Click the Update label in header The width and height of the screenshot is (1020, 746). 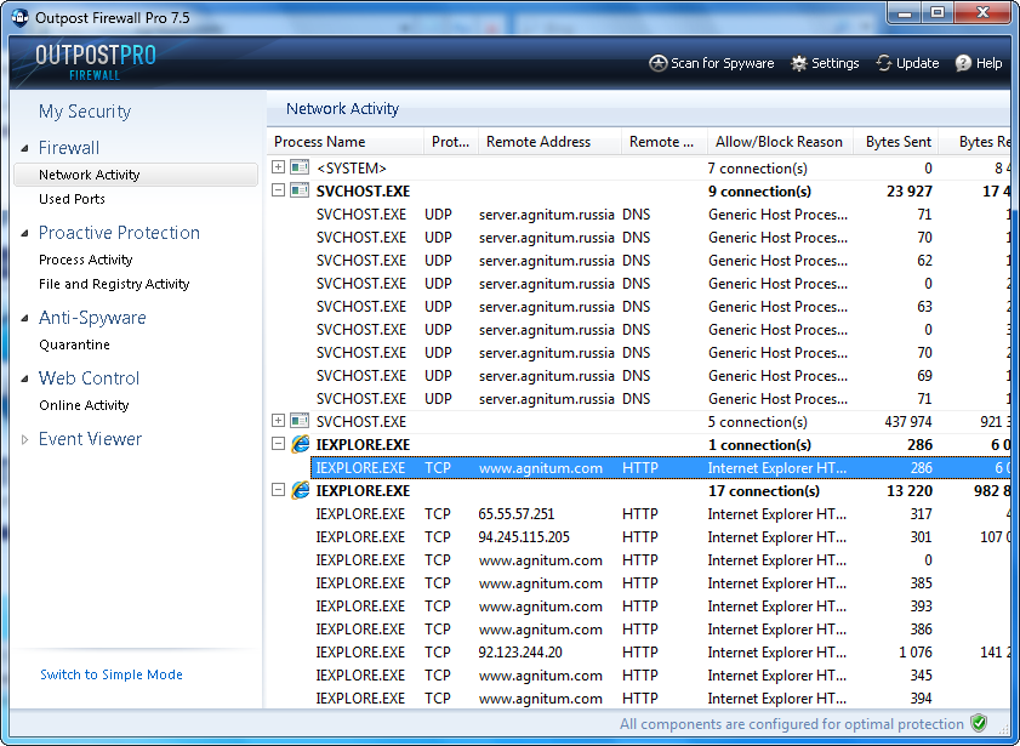pos(917,63)
